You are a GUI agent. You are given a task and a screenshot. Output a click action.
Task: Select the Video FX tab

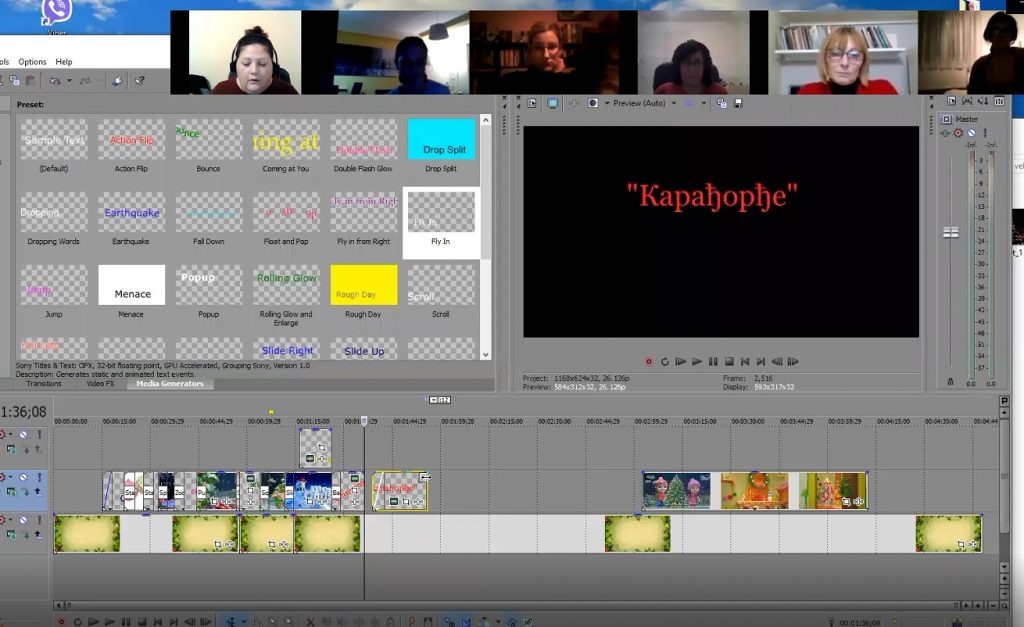pyautogui.click(x=100, y=384)
